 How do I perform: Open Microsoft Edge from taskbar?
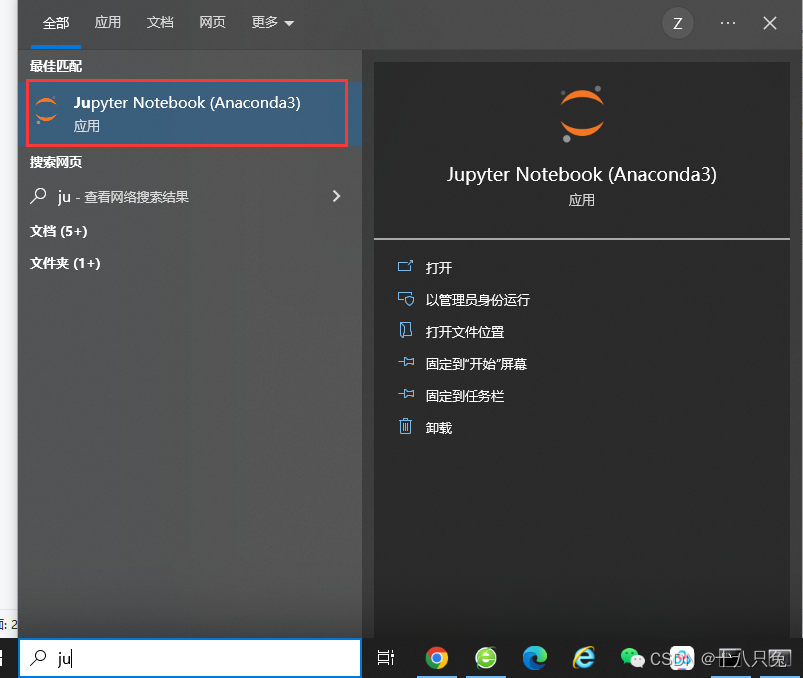coord(535,658)
